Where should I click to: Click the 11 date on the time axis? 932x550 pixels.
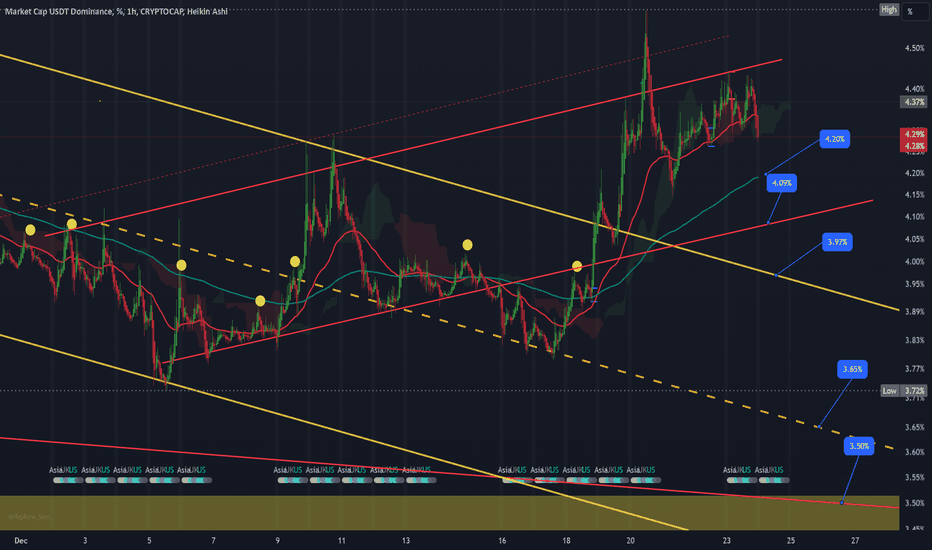click(342, 540)
